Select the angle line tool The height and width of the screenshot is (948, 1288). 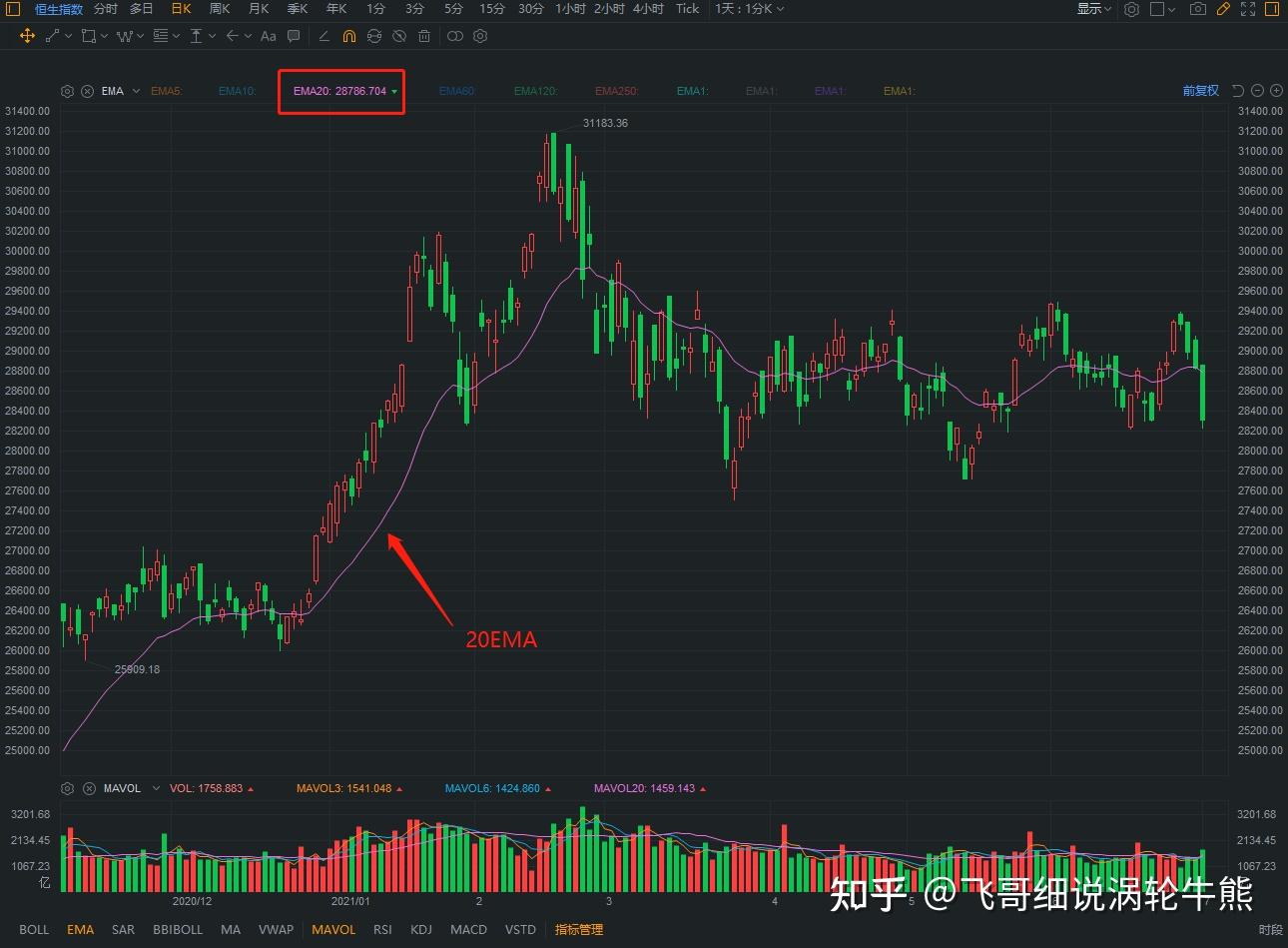(x=323, y=36)
